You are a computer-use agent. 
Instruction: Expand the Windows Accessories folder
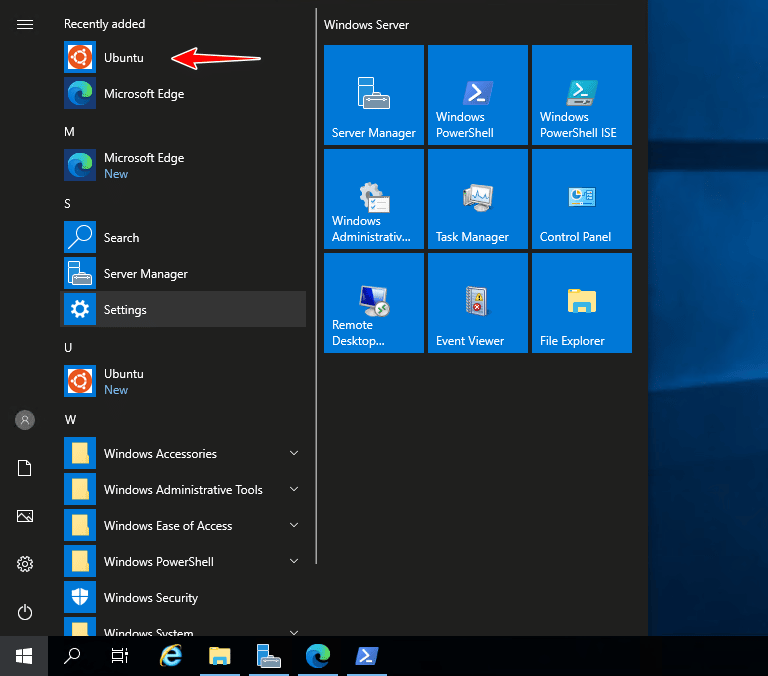pyautogui.click(x=183, y=453)
